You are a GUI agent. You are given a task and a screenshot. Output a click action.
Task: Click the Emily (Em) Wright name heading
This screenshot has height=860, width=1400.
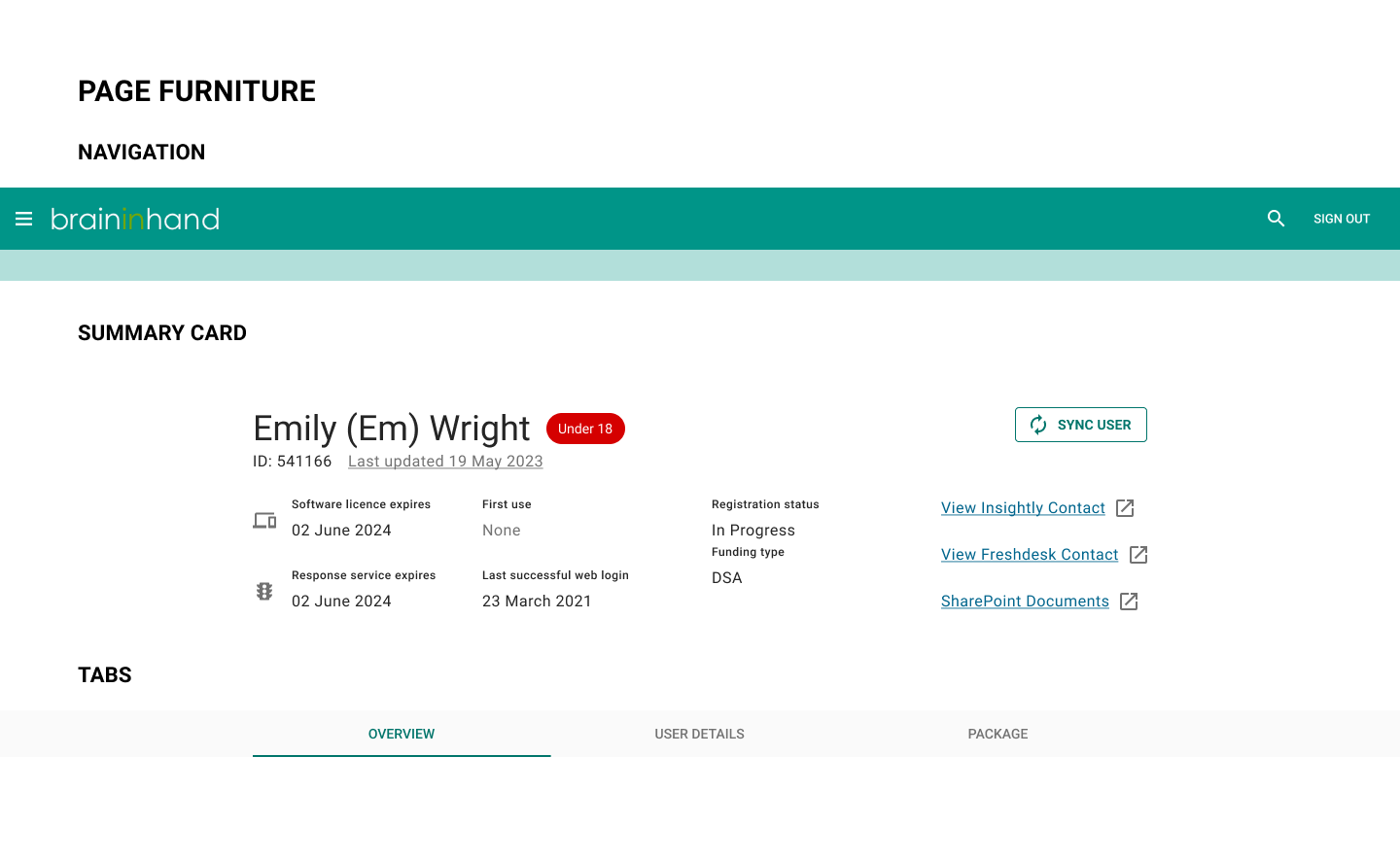tap(392, 429)
